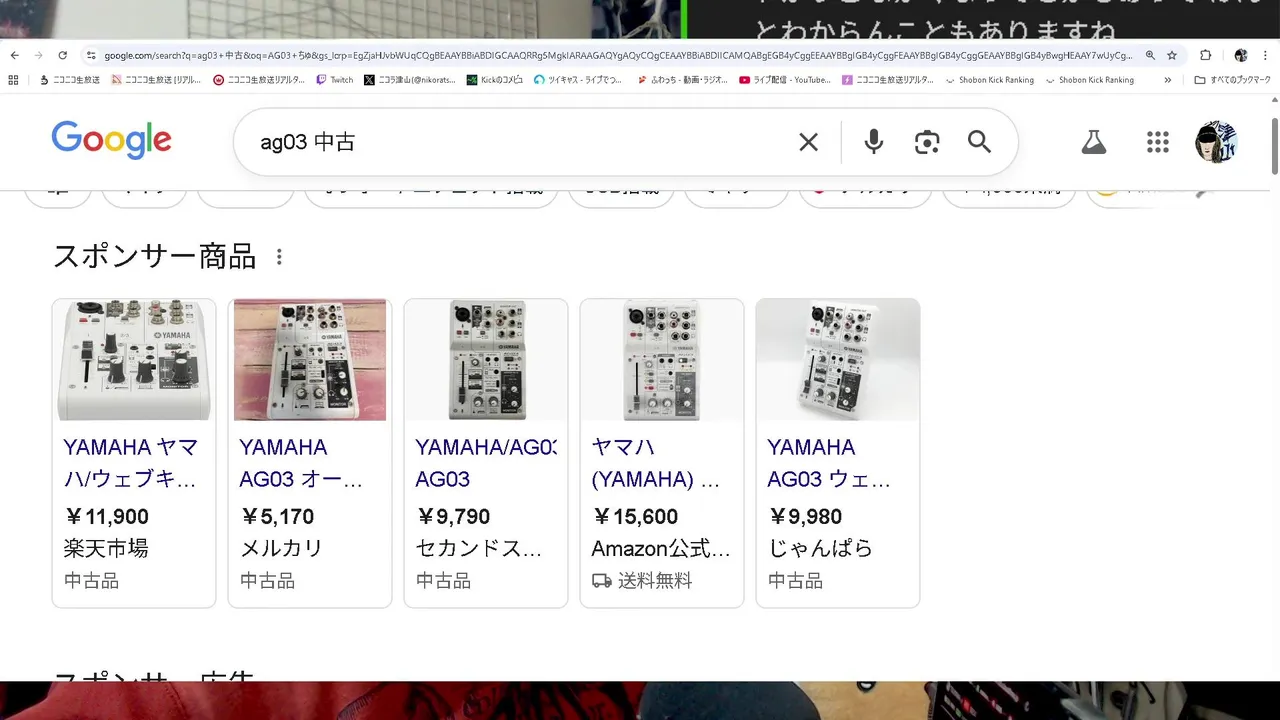
Task: Click the ¥15,600 price
Action: (635, 517)
